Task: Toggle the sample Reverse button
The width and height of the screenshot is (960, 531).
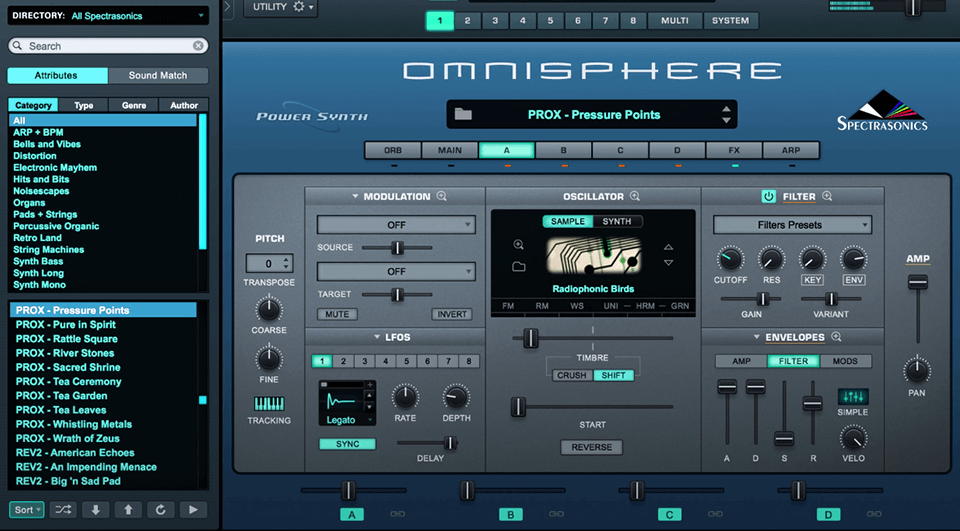Action: coord(591,447)
